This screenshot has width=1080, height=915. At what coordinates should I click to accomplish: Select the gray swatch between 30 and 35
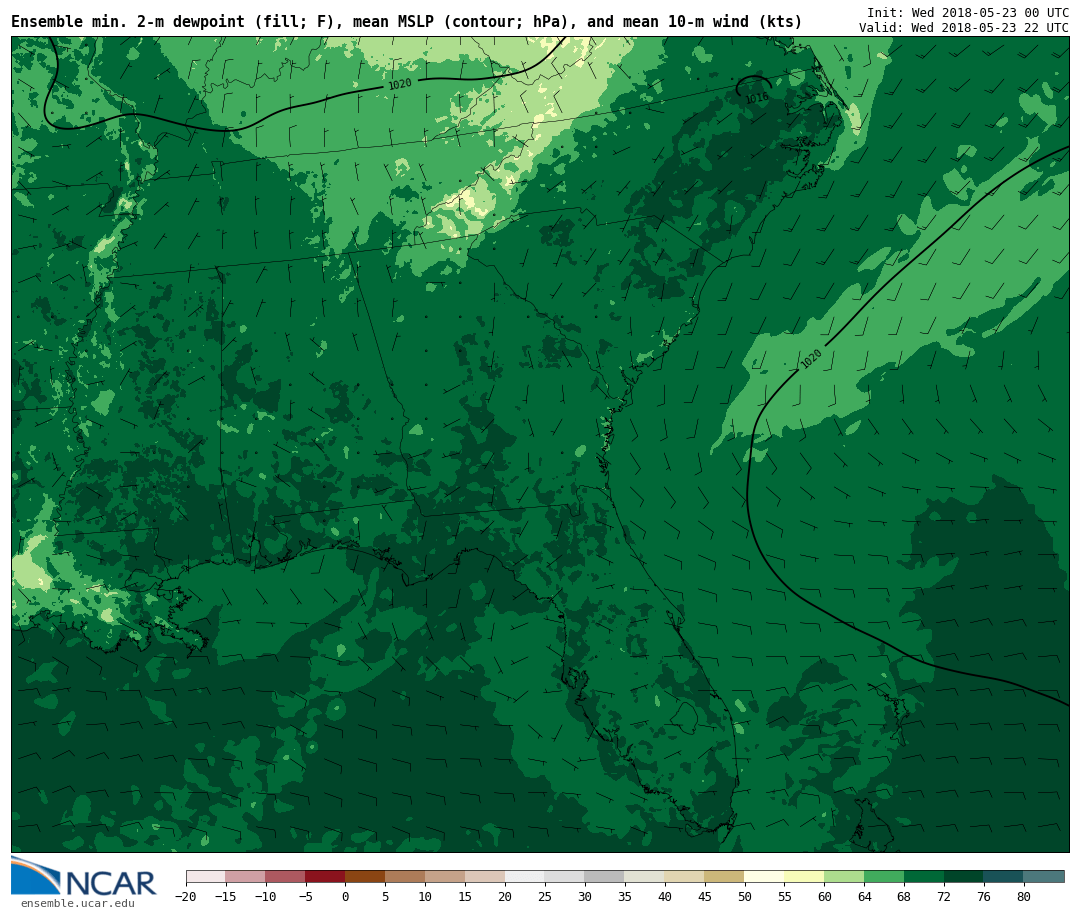(x=604, y=876)
